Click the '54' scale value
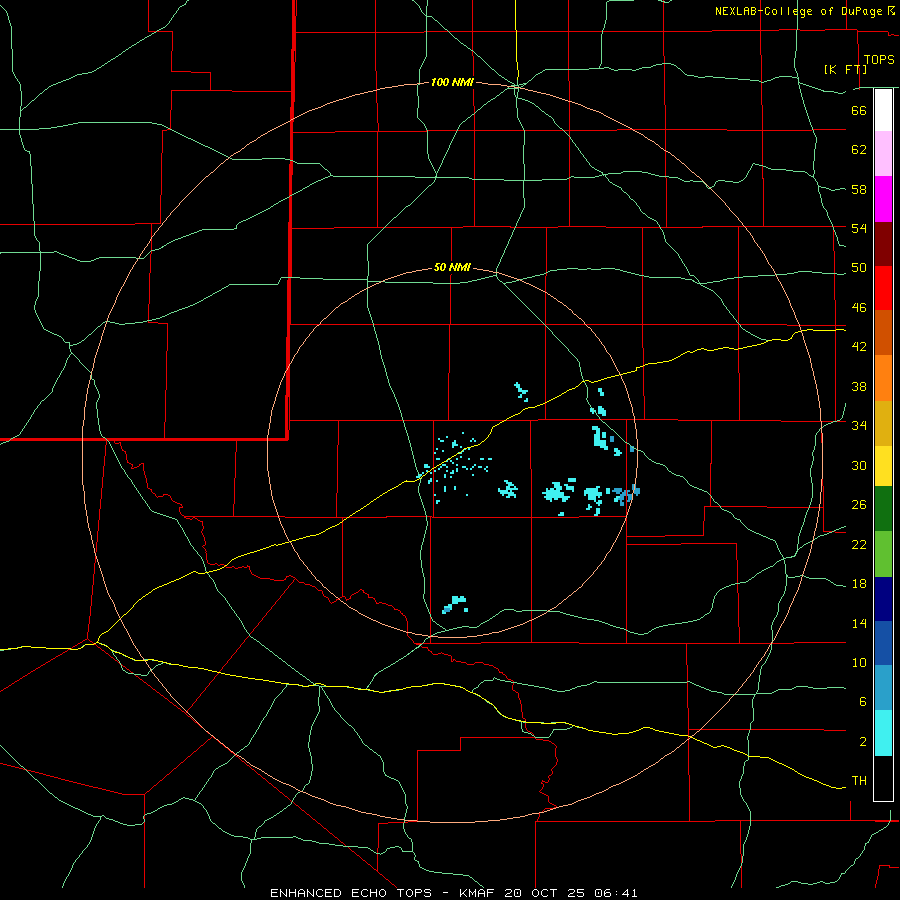900x900 pixels. pos(859,228)
